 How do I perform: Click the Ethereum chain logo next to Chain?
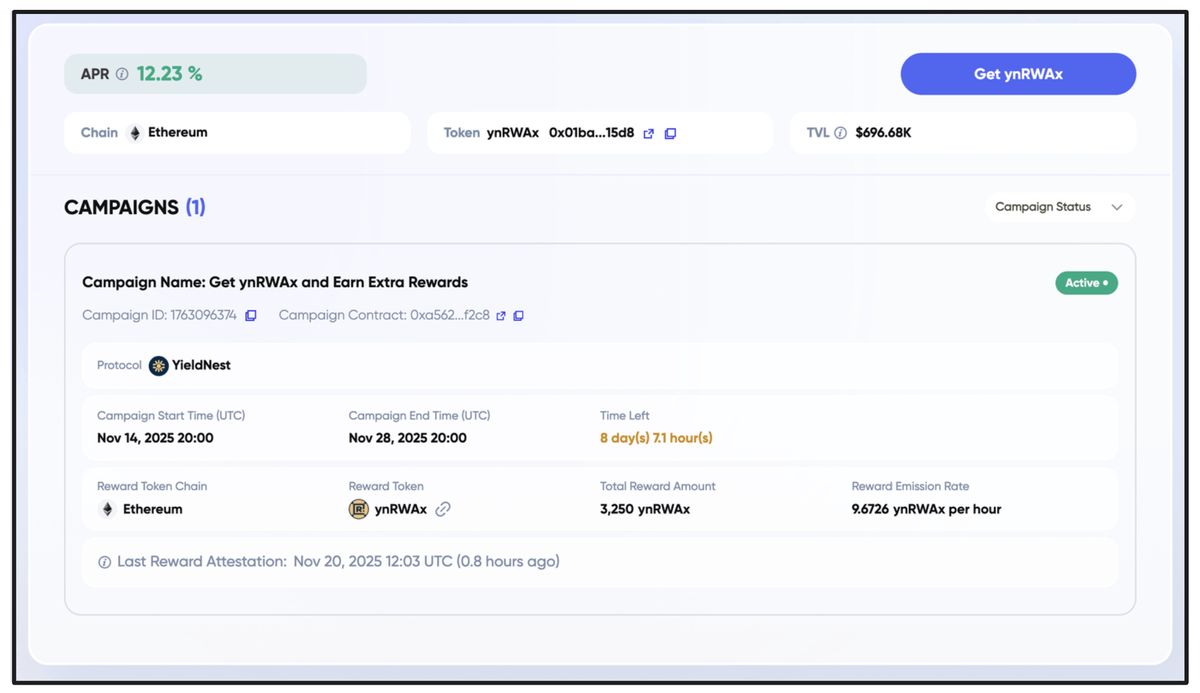[x=134, y=132]
